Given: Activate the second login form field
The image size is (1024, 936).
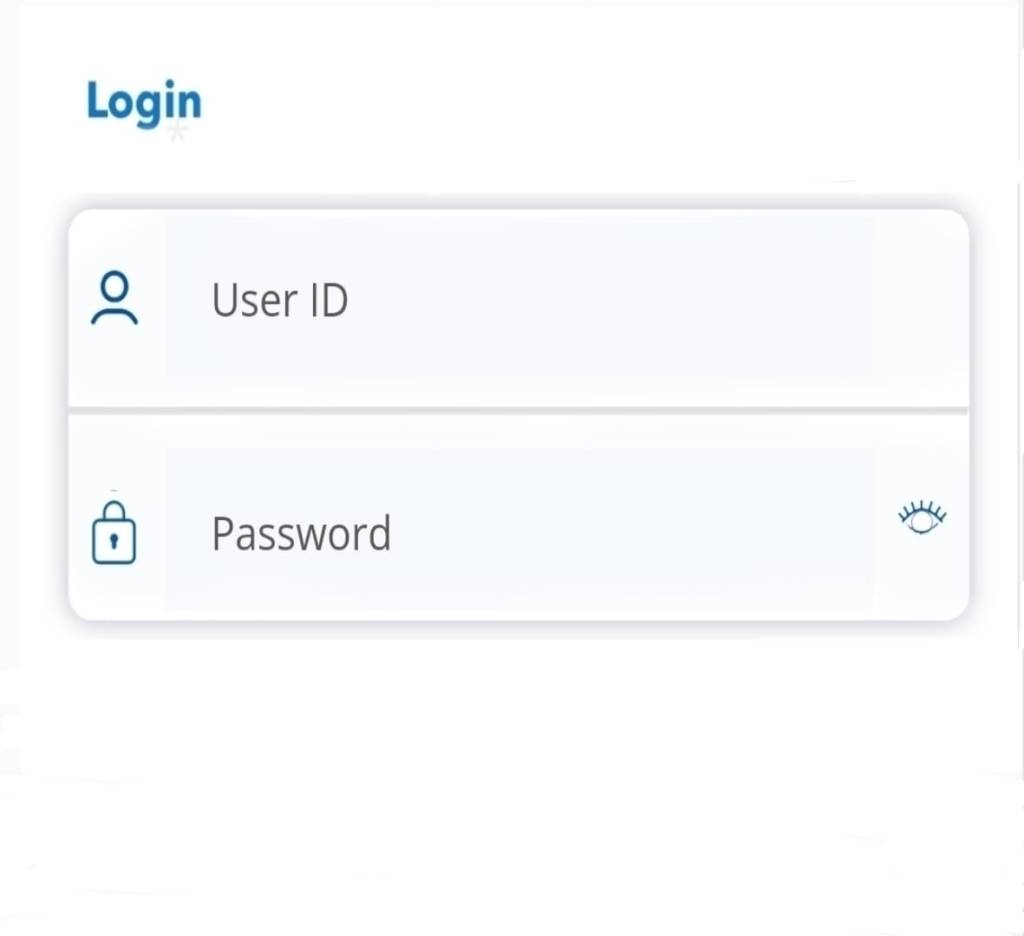Looking at the screenshot, I should tap(520, 532).
